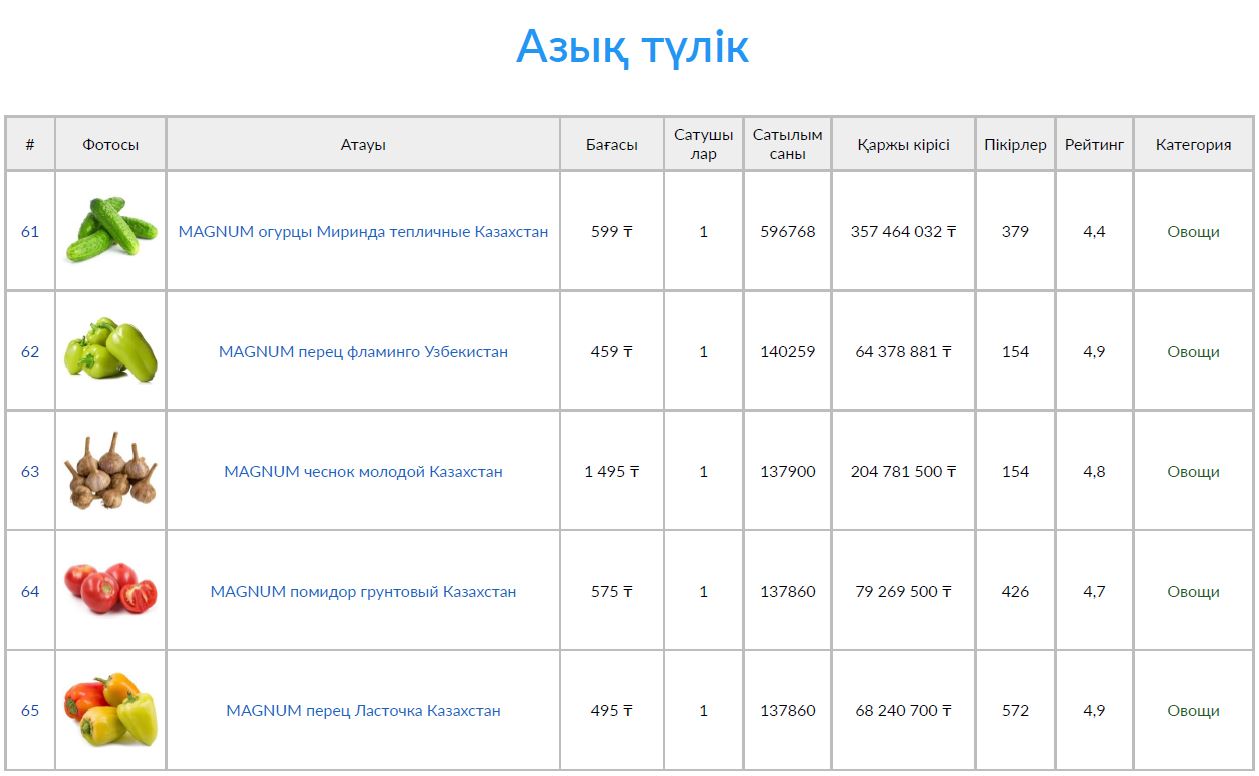Sort by the Атауы column header

[x=363, y=144]
